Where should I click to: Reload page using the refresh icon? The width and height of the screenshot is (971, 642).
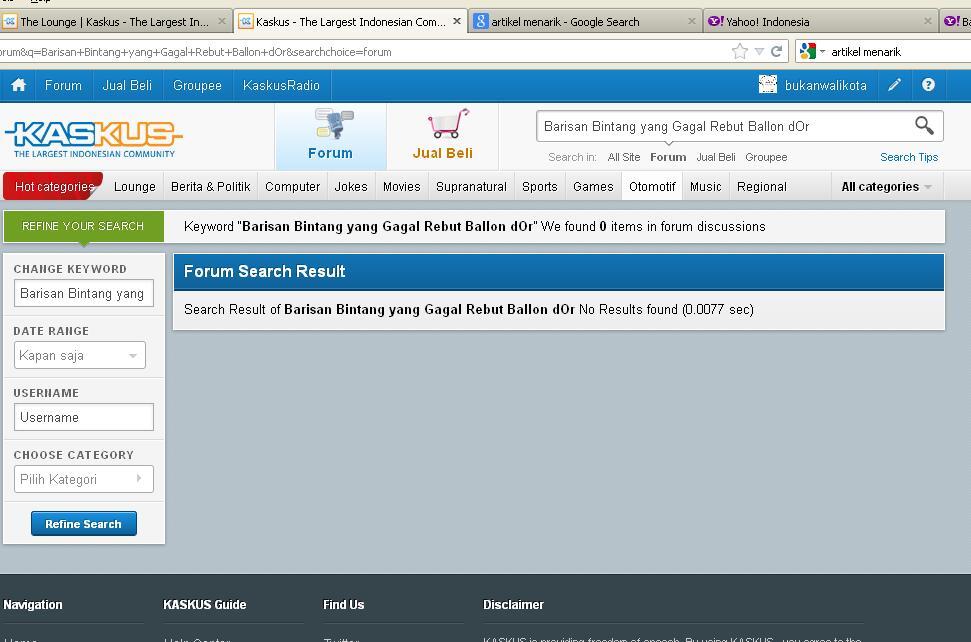776,51
